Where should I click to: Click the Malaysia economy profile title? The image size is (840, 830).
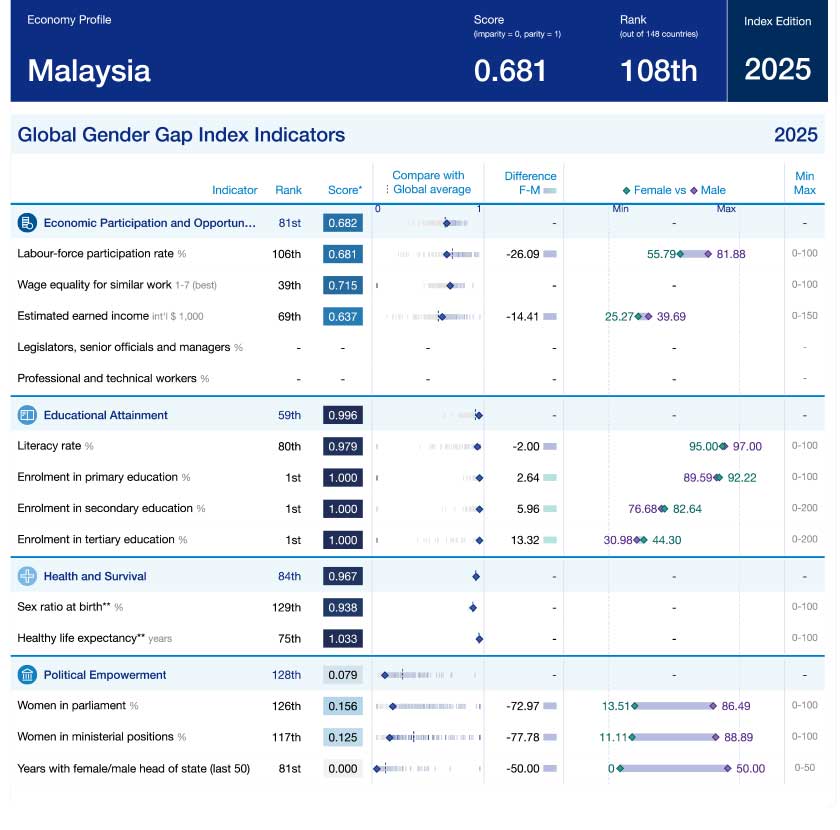pos(89,71)
